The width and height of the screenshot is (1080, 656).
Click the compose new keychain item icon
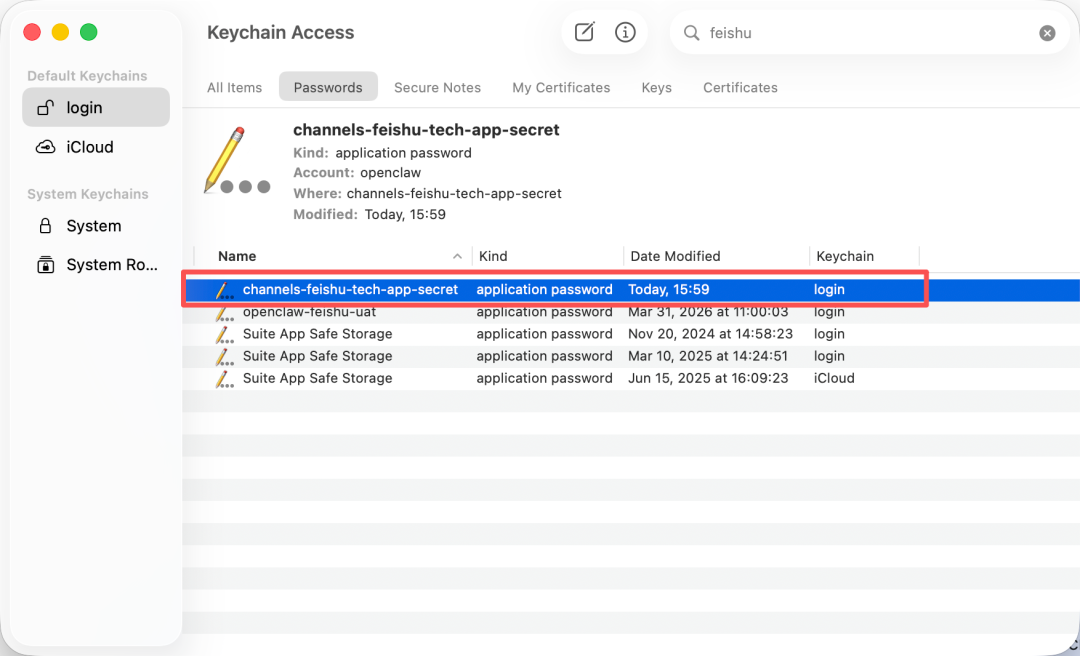tap(585, 32)
